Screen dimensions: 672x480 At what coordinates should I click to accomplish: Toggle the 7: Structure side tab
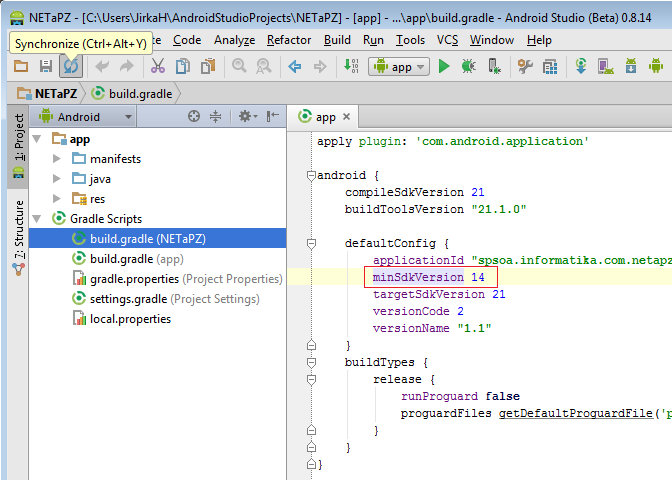click(18, 238)
